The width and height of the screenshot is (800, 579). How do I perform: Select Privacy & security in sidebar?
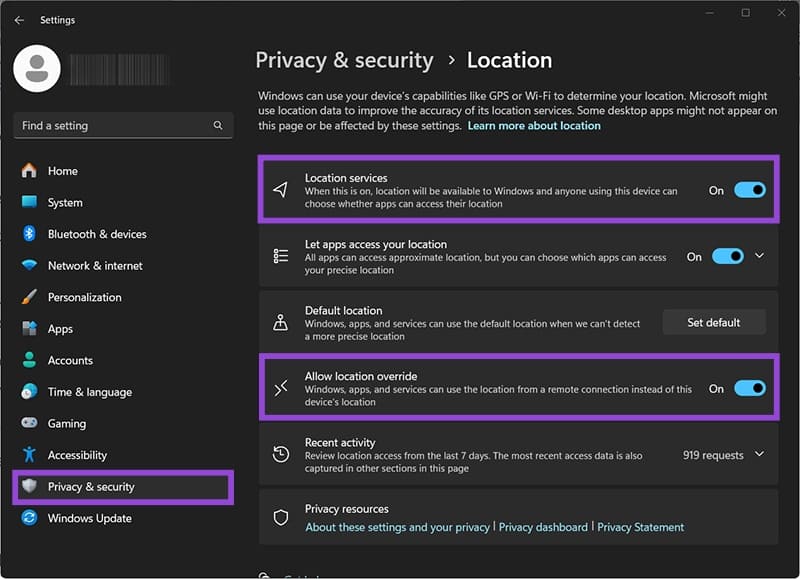tap(122, 487)
